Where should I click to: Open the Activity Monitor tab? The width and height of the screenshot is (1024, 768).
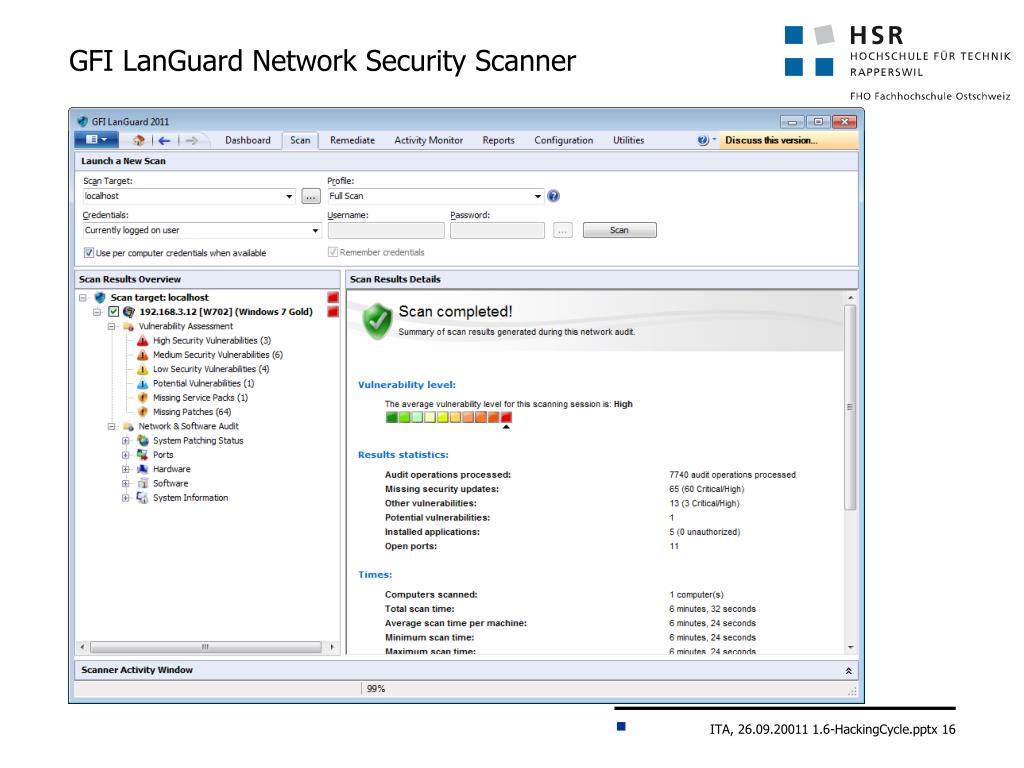click(428, 140)
